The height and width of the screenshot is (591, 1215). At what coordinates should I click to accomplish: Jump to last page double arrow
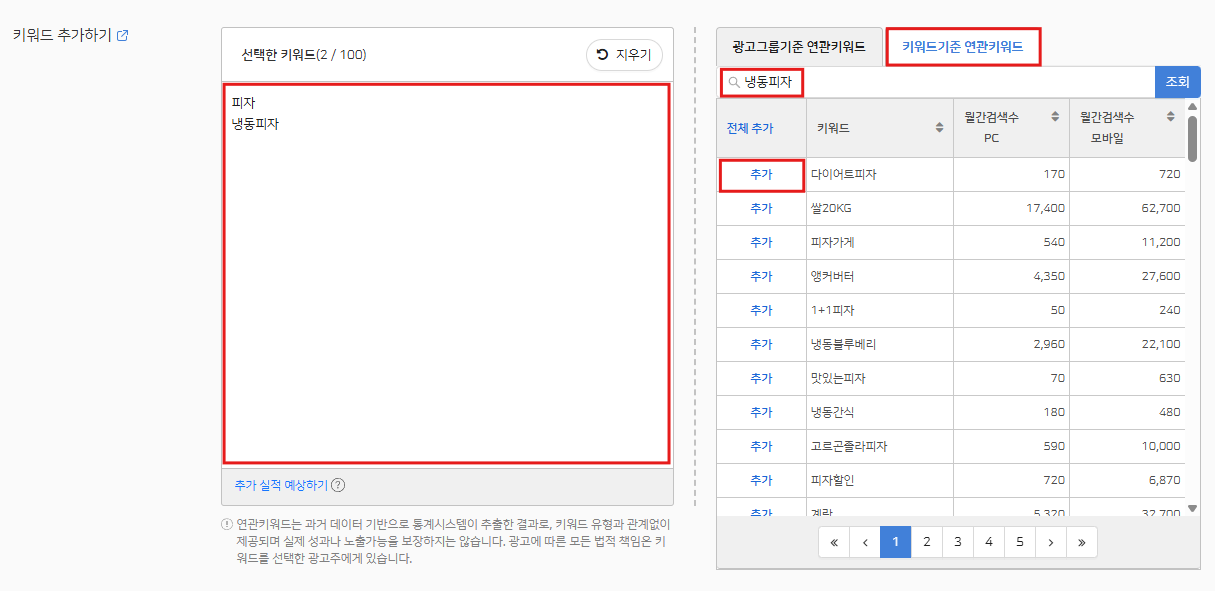point(1081,542)
